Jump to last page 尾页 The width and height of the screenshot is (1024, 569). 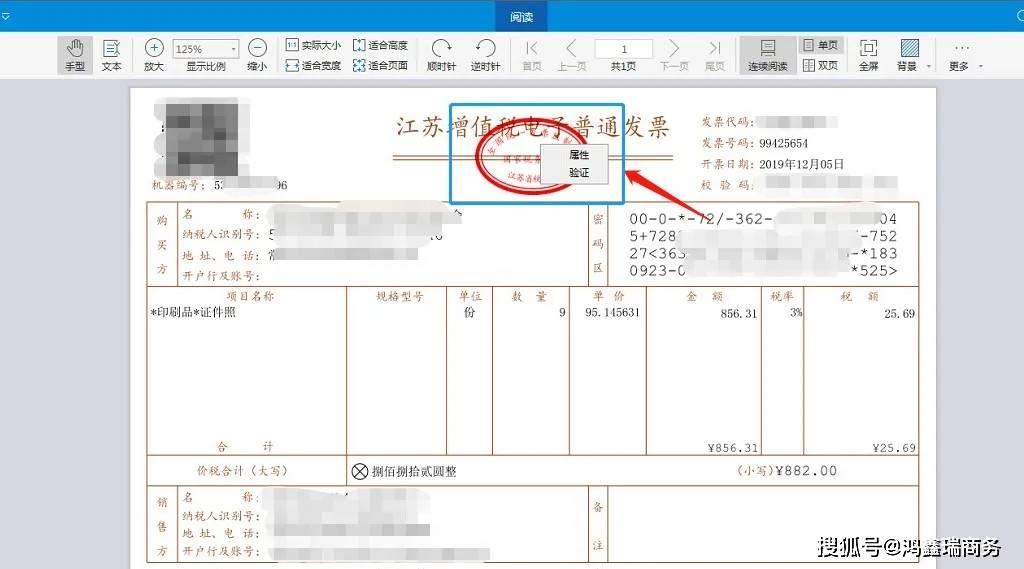tap(714, 54)
